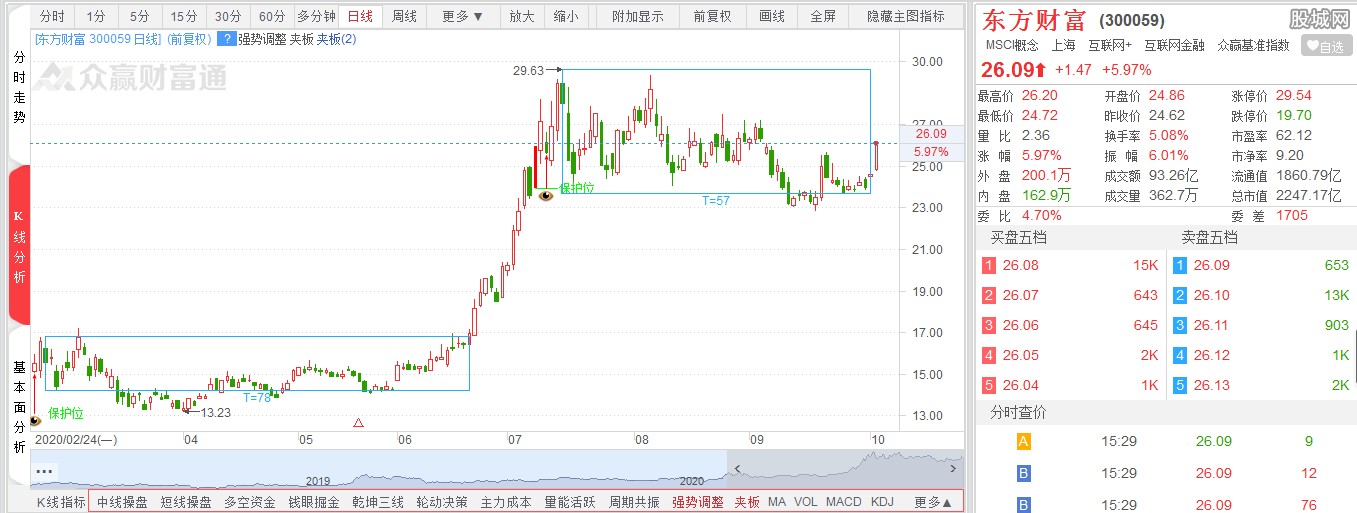Open the 画线 drawing tool
The width and height of the screenshot is (1357, 513).
coord(771,16)
